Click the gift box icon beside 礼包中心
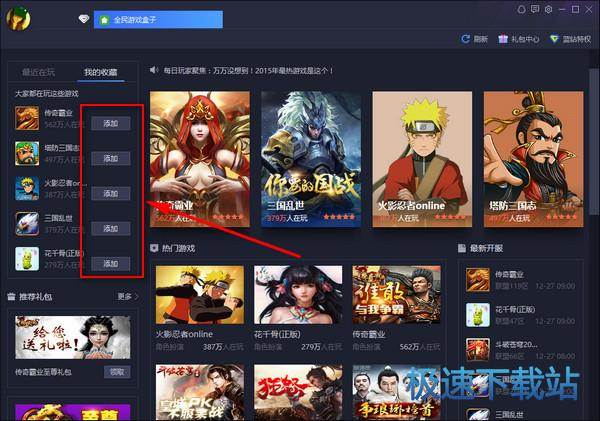This screenshot has height=421, width=600. tap(503, 39)
